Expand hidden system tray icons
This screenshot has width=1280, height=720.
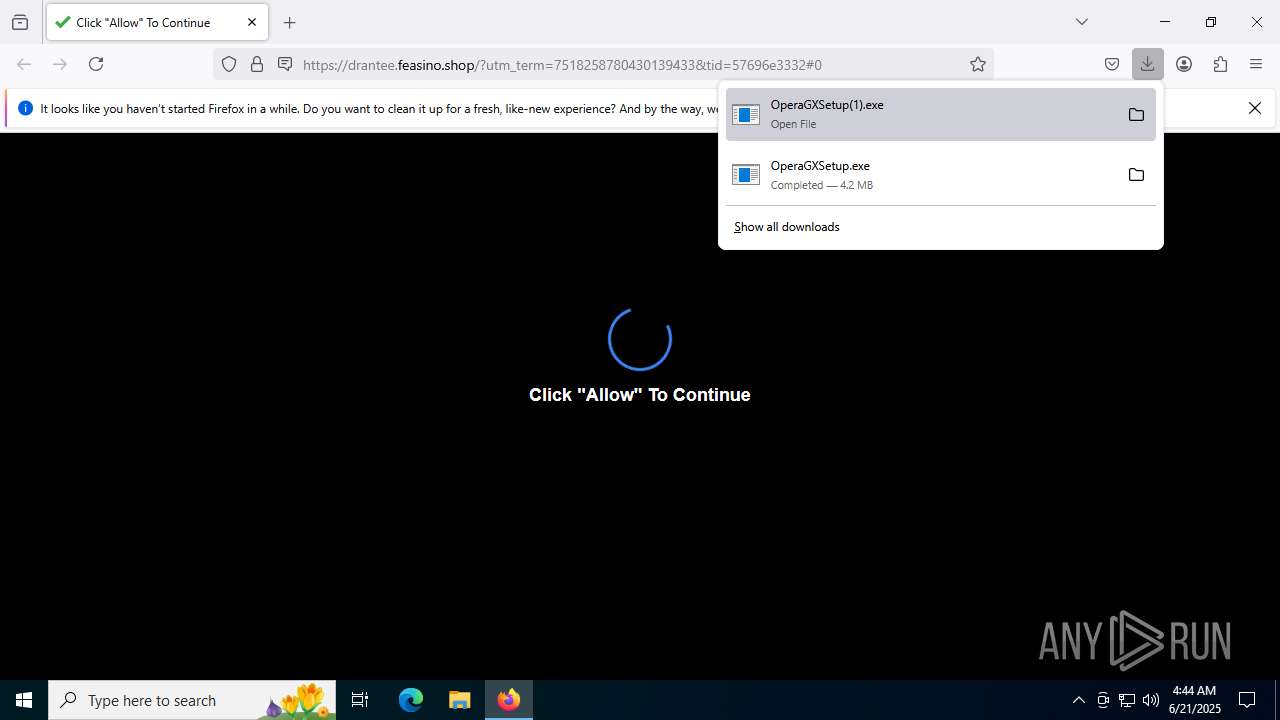(x=1078, y=700)
